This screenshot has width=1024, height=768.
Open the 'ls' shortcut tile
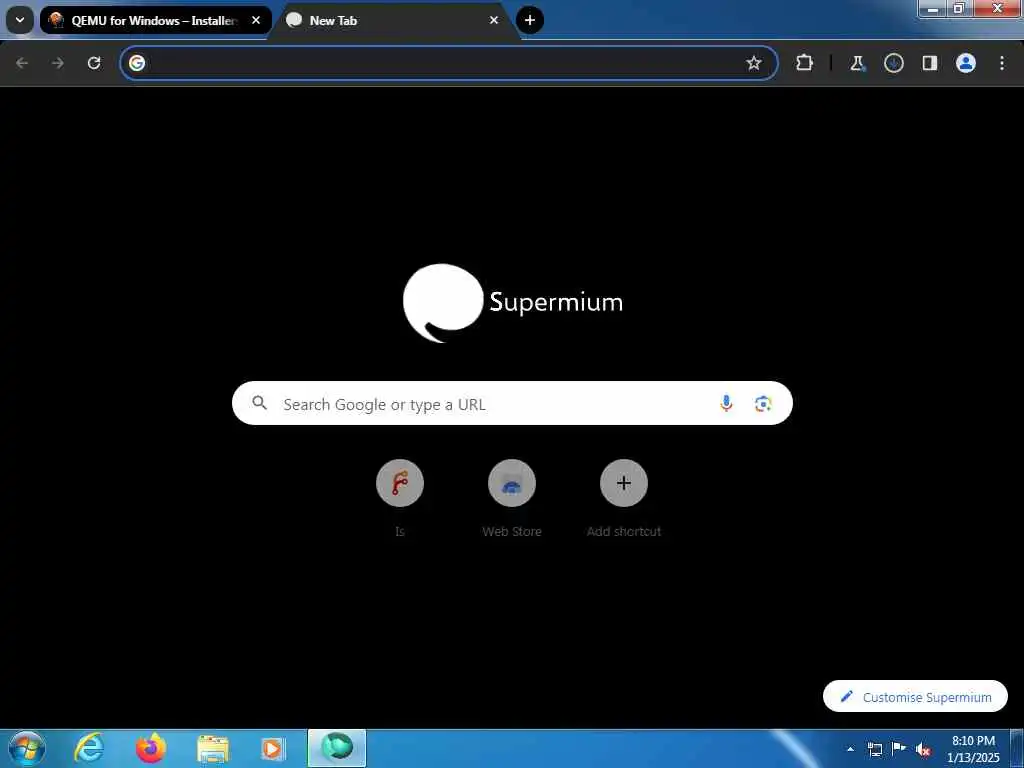point(400,499)
